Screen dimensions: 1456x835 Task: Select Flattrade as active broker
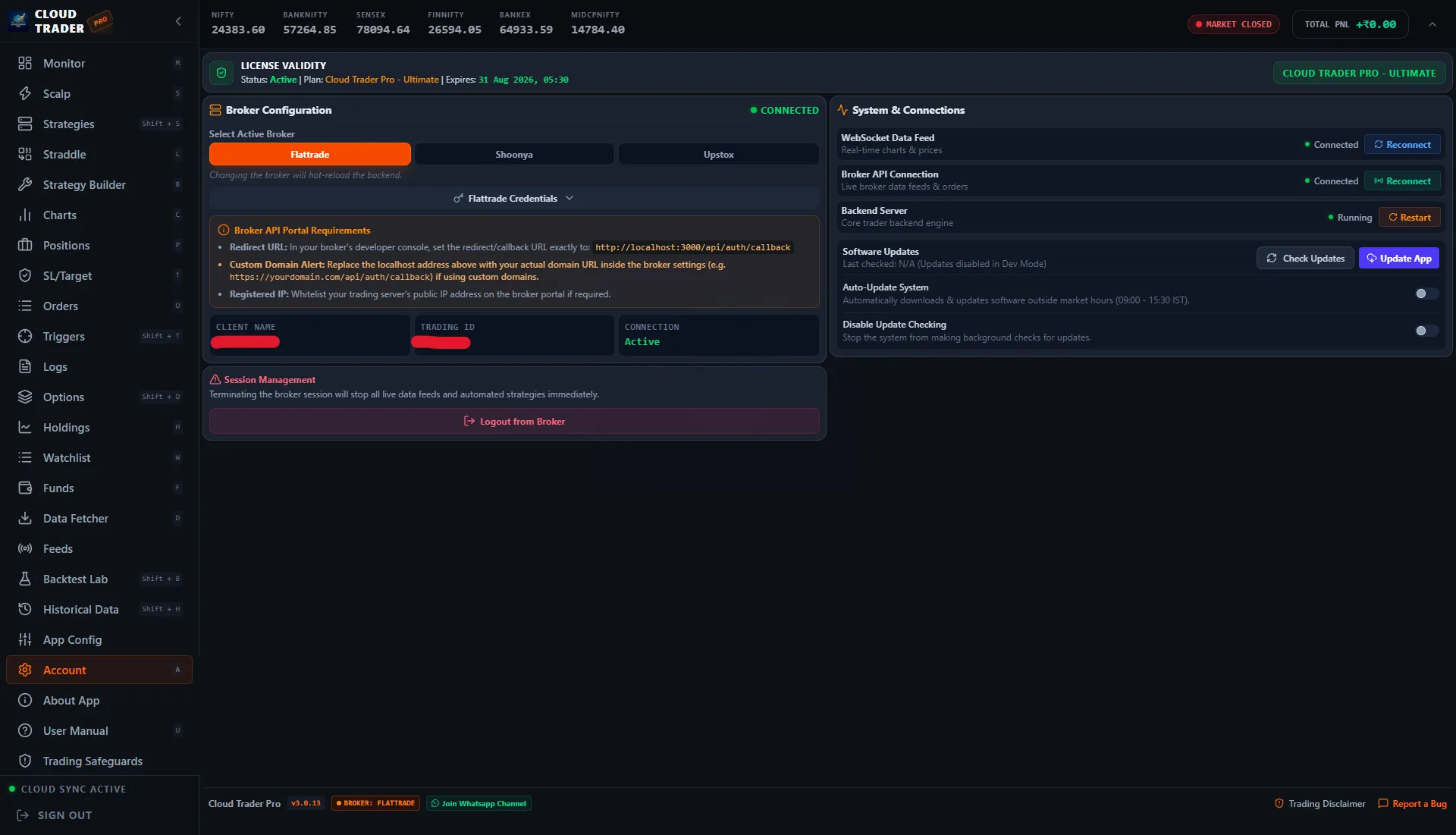point(310,154)
